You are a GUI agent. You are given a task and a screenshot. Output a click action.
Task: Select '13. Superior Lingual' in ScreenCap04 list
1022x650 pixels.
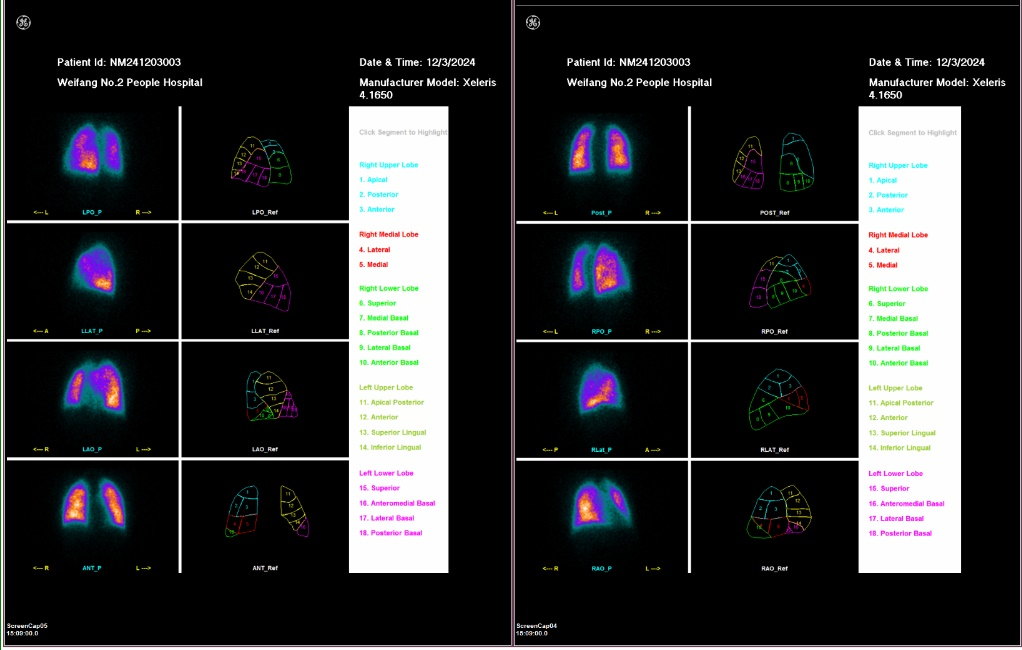[x=902, y=433]
